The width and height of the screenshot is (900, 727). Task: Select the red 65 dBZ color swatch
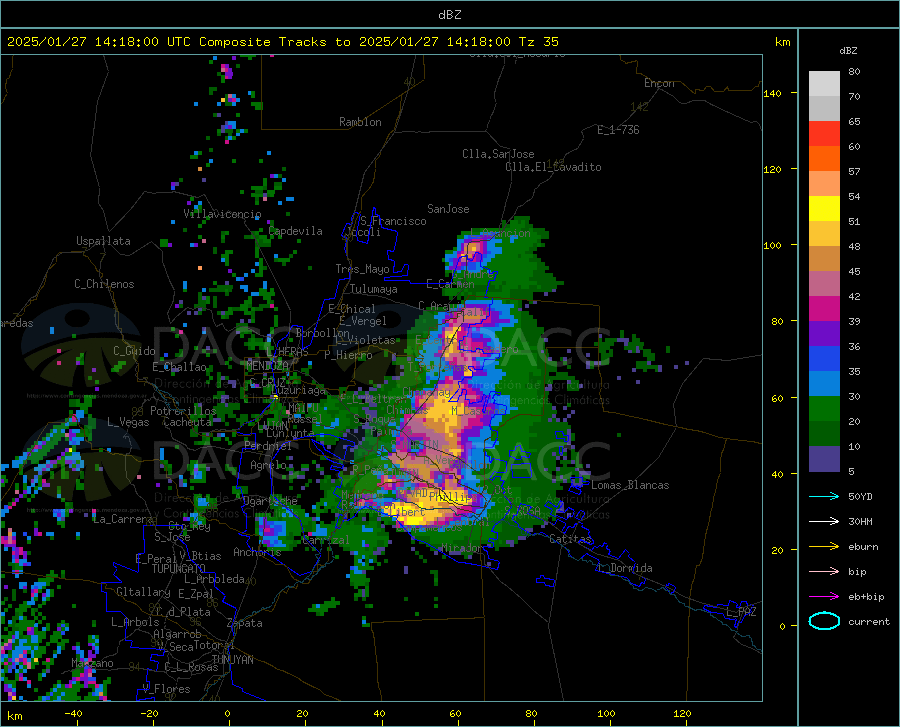tap(824, 134)
